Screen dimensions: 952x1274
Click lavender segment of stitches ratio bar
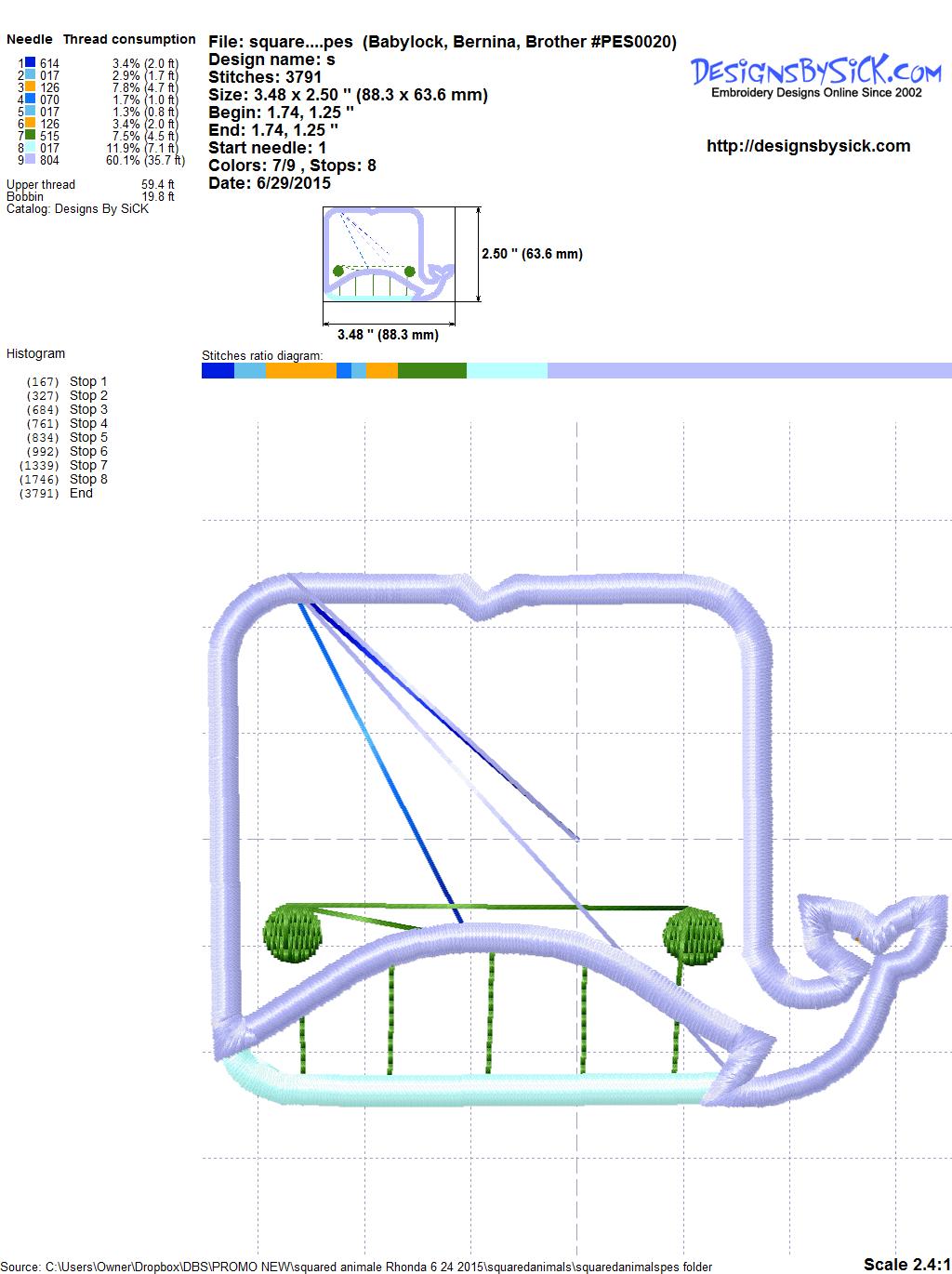click(748, 371)
